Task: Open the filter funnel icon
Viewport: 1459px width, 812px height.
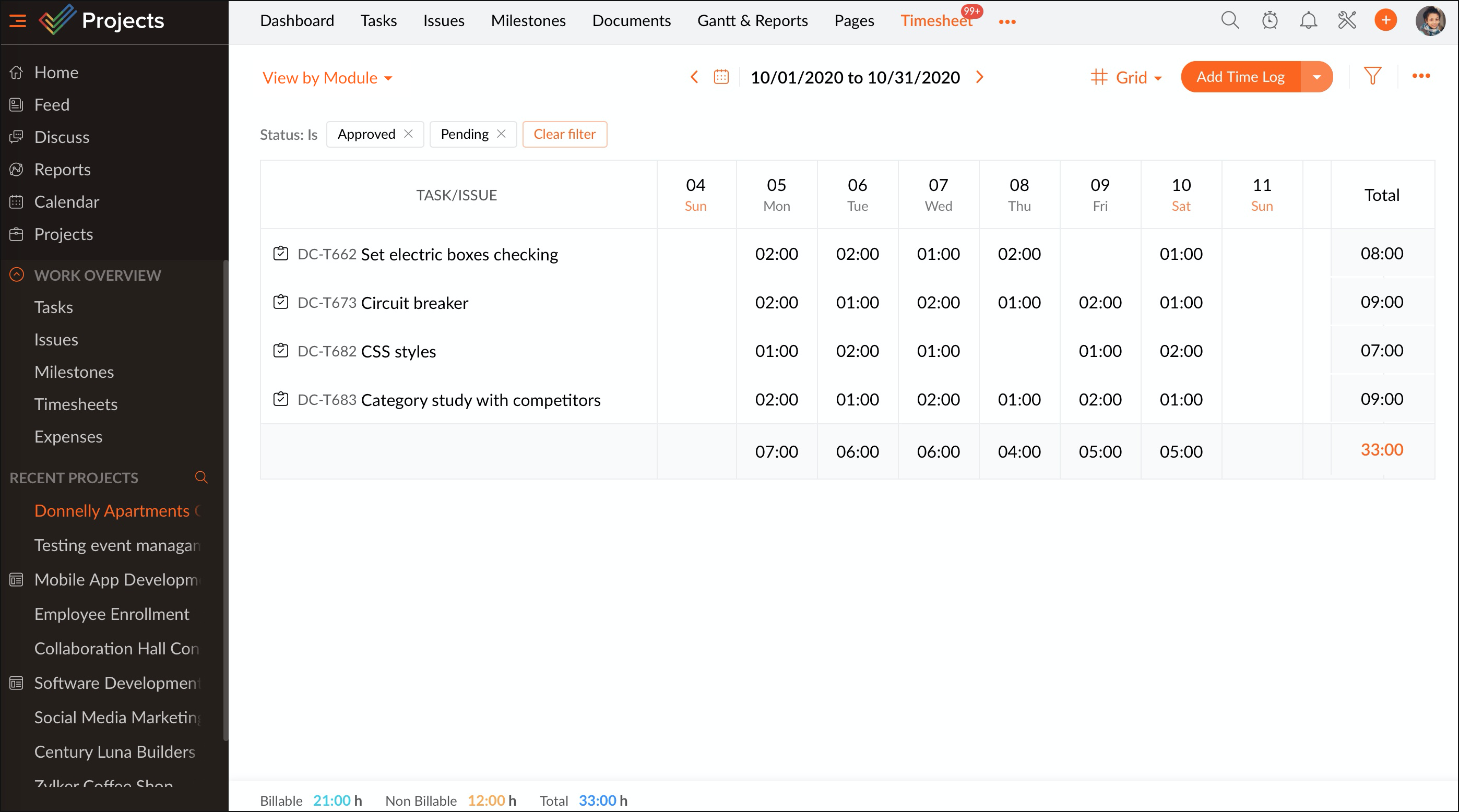Action: pos(1372,76)
